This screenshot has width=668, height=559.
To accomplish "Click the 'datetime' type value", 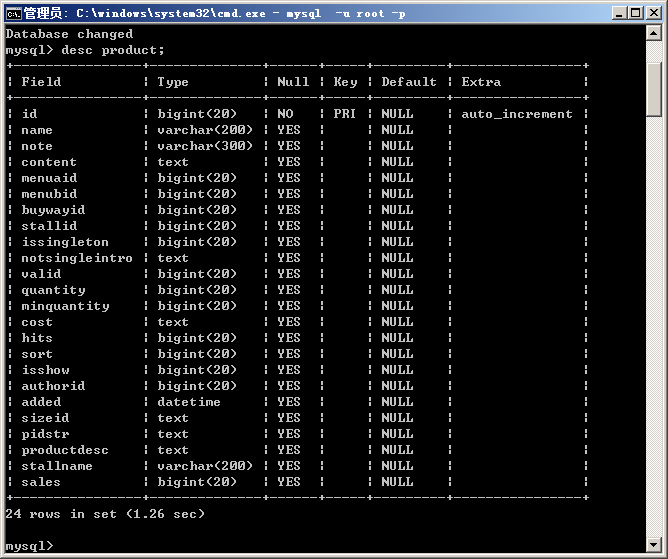I will click(x=189, y=402).
